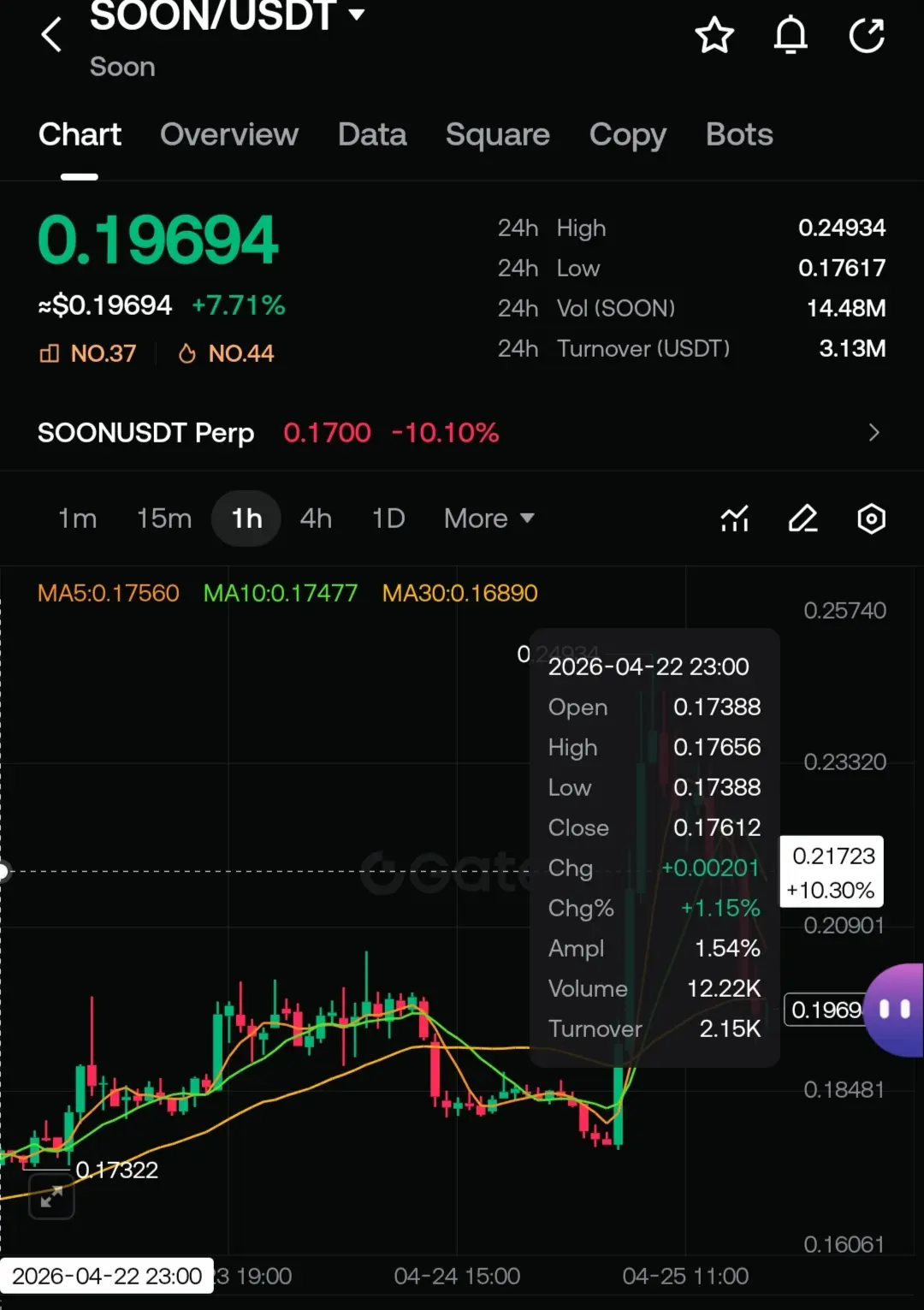924x1310 pixels.
Task: Tap the purple floating assistant button
Action: click(895, 1011)
